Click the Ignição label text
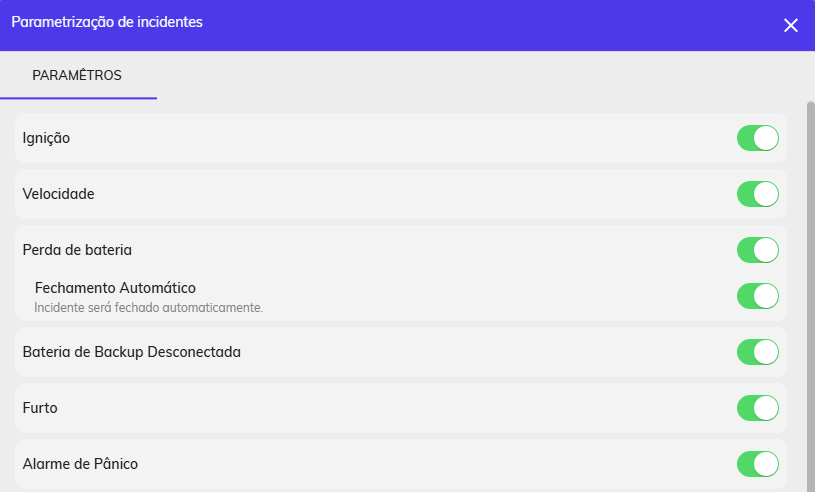This screenshot has width=815, height=492. [x=46, y=138]
